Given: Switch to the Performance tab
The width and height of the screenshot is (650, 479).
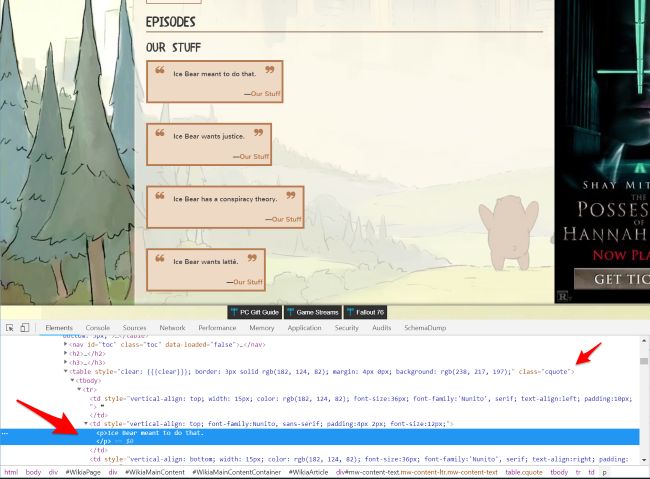Looking at the screenshot, I should (217, 328).
